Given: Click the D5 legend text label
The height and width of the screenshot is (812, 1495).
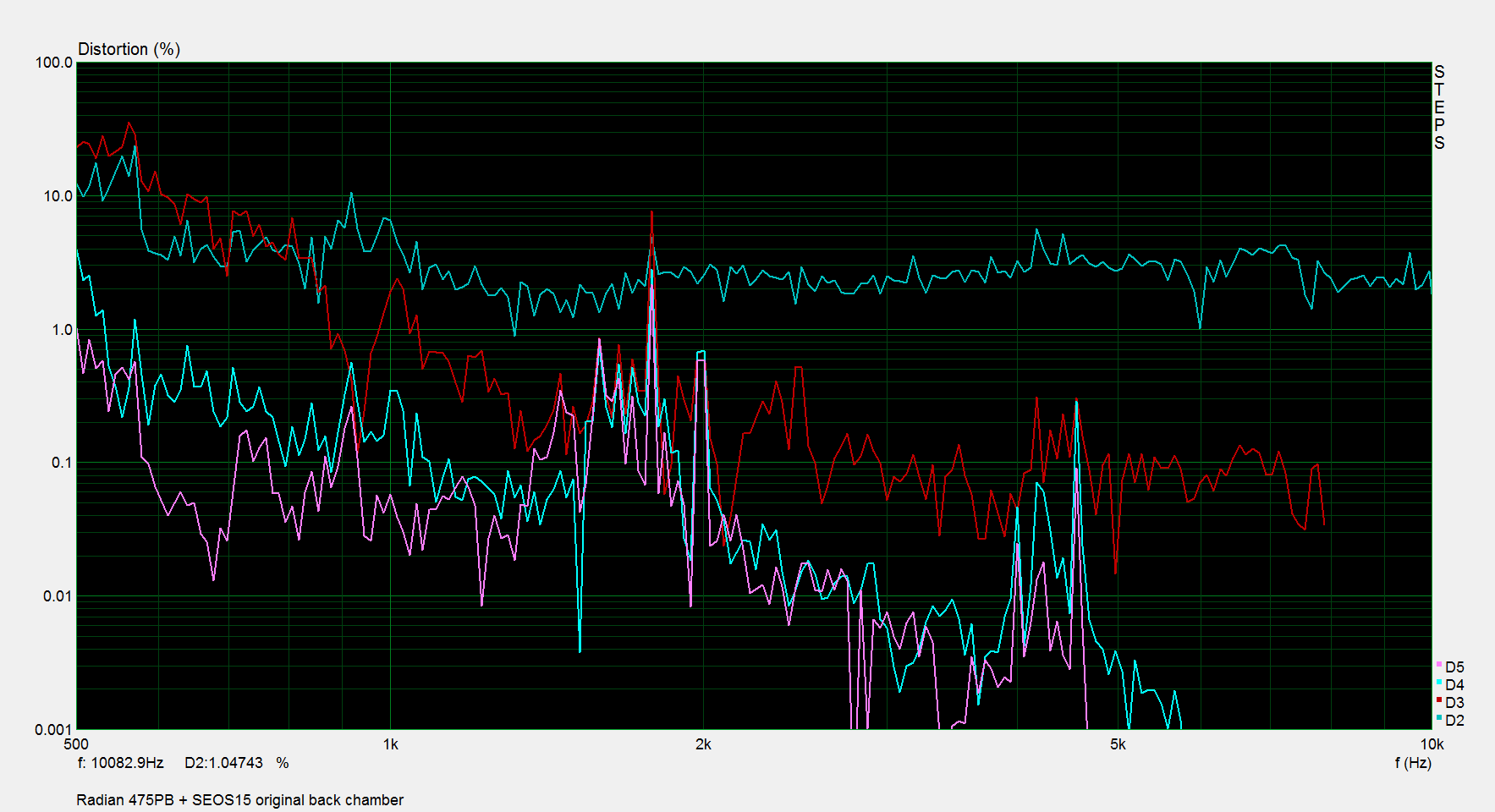Looking at the screenshot, I should coord(1454,667).
